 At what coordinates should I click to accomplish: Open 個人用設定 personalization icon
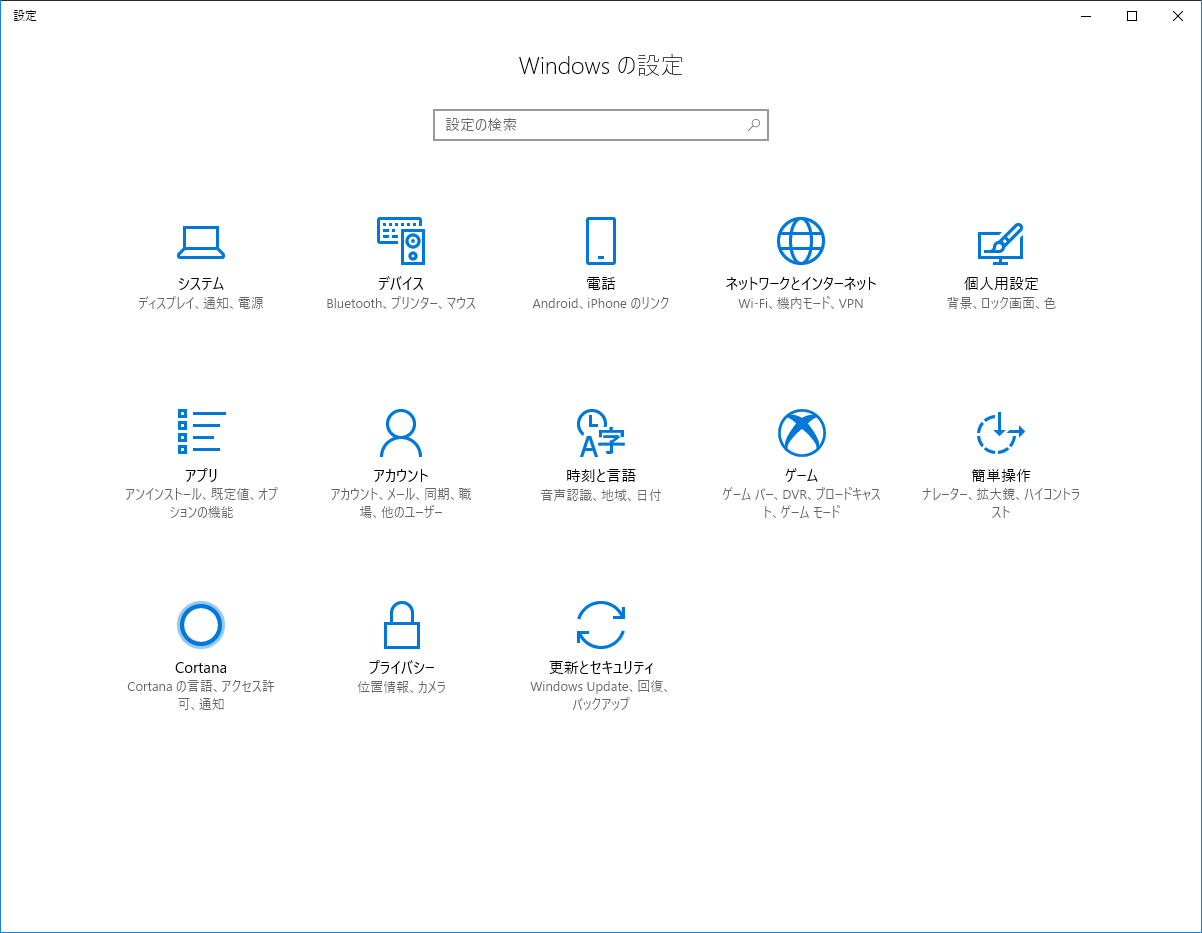click(x=1001, y=241)
